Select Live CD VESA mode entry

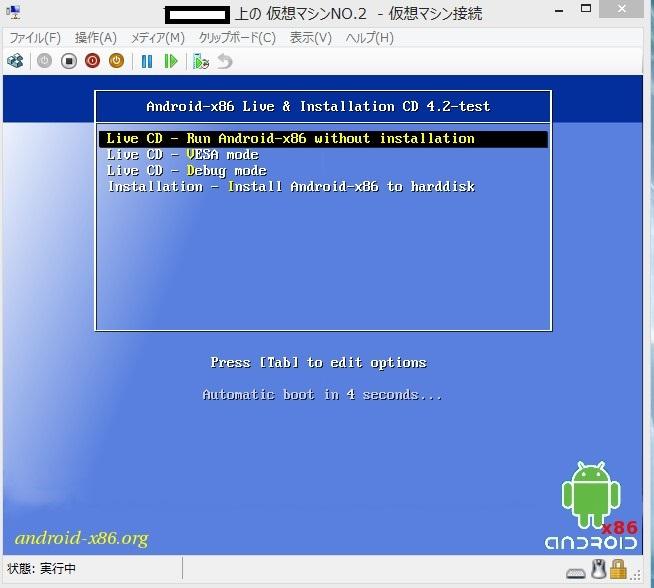(x=183, y=155)
